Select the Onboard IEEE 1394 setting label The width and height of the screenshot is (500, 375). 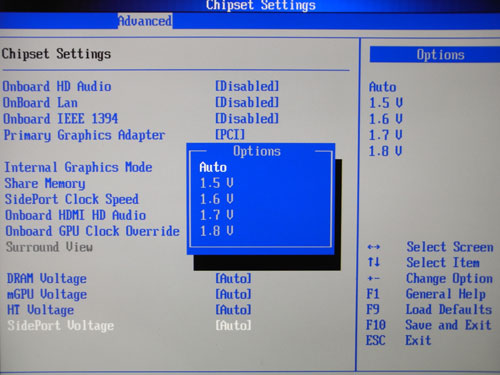(x=60, y=118)
